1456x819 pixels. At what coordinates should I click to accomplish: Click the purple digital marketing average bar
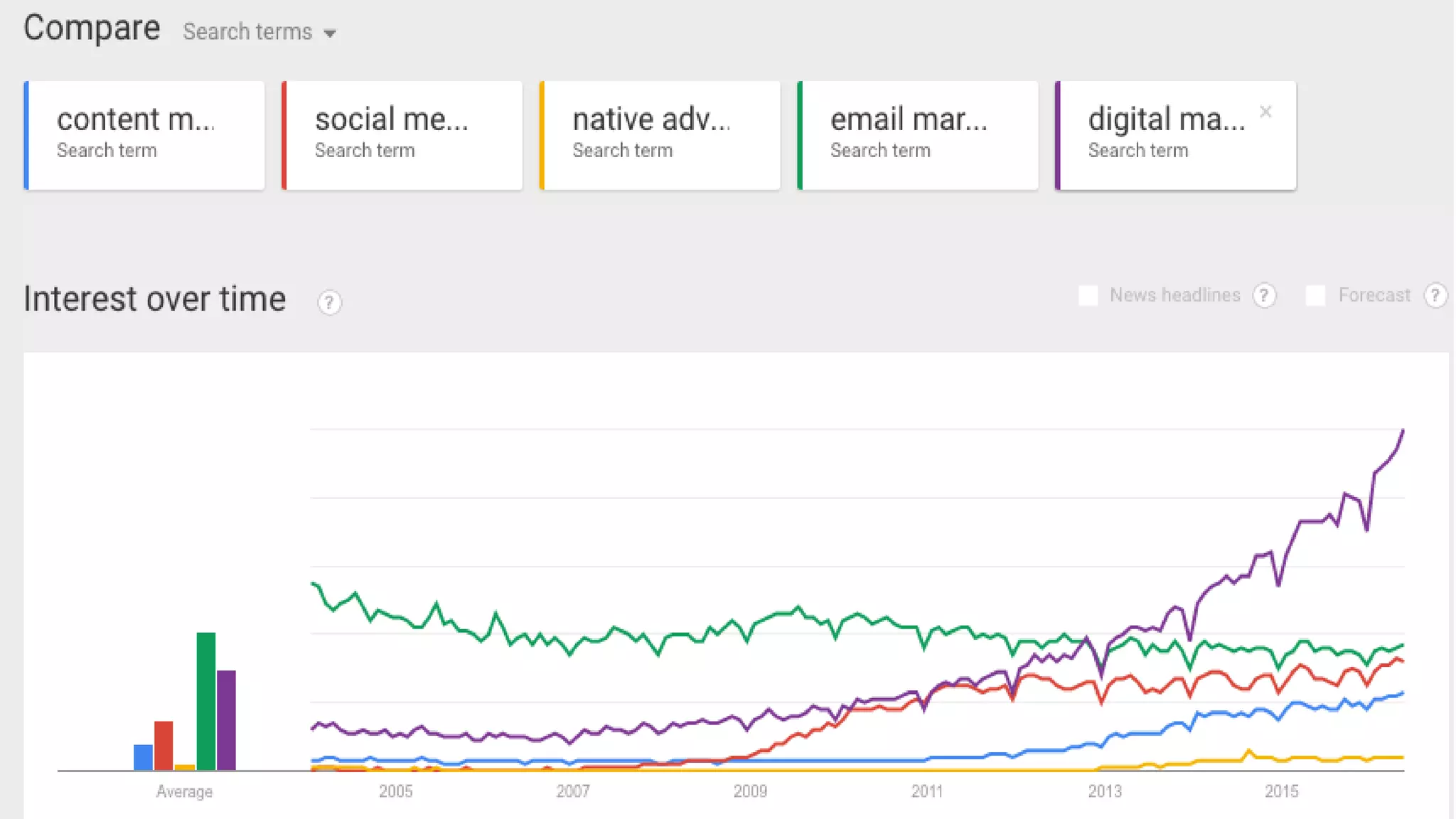tap(227, 719)
